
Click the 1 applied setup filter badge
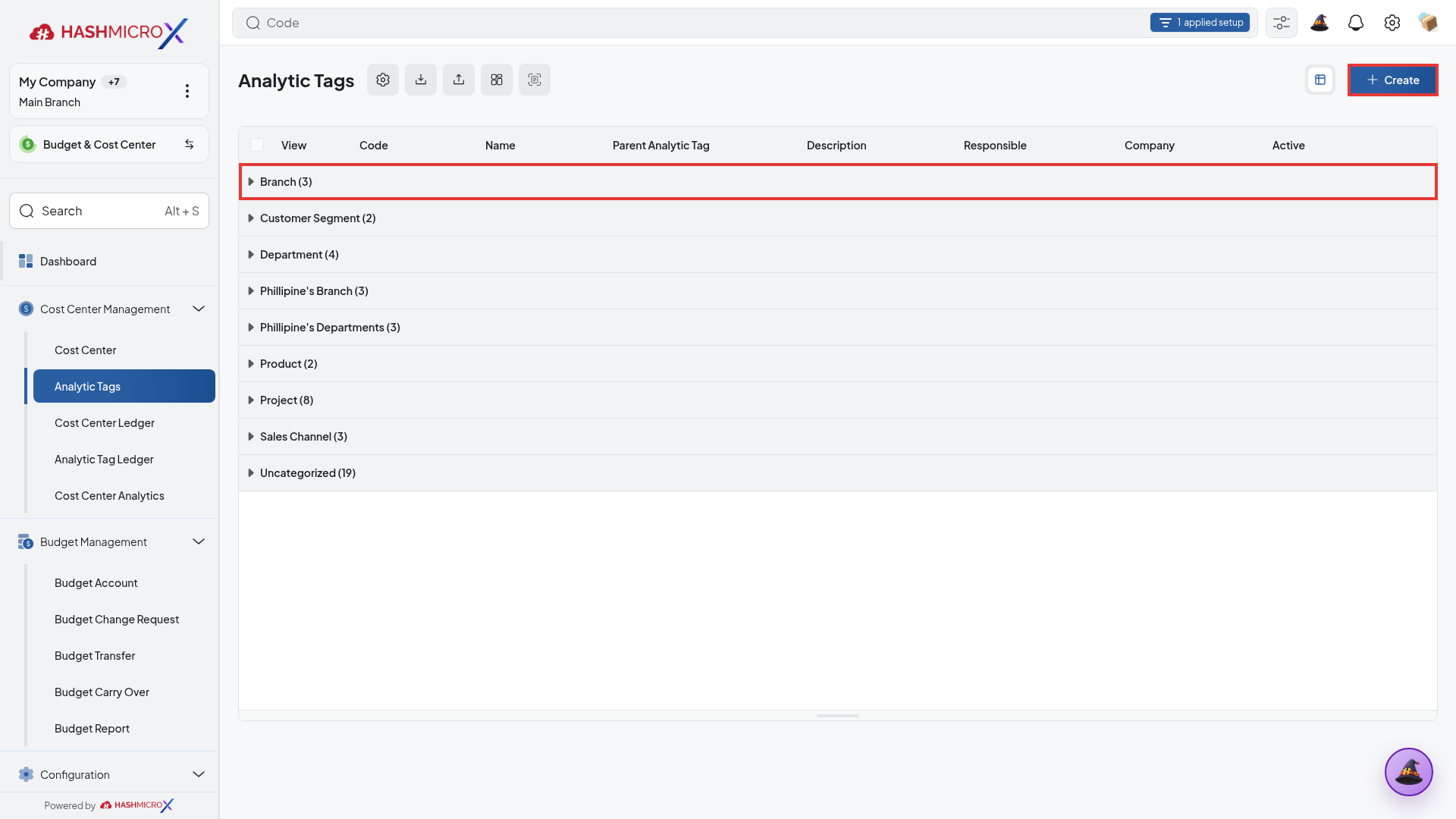tap(1200, 23)
